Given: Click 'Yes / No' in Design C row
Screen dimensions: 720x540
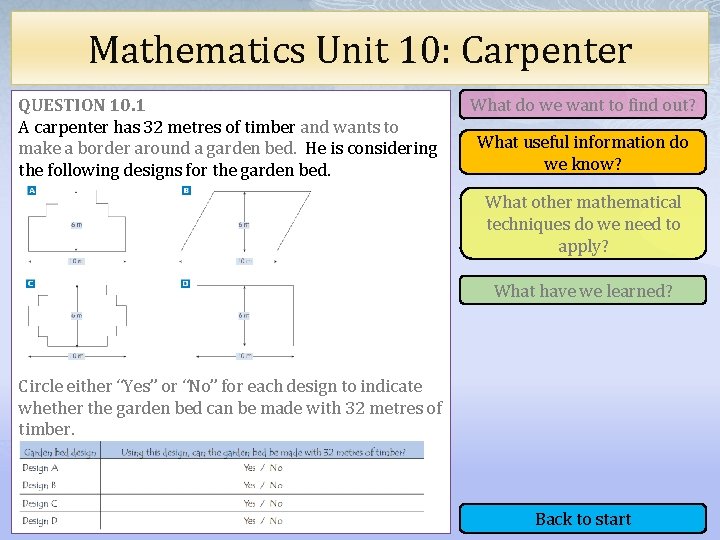Looking at the screenshot, I should [x=263, y=503].
